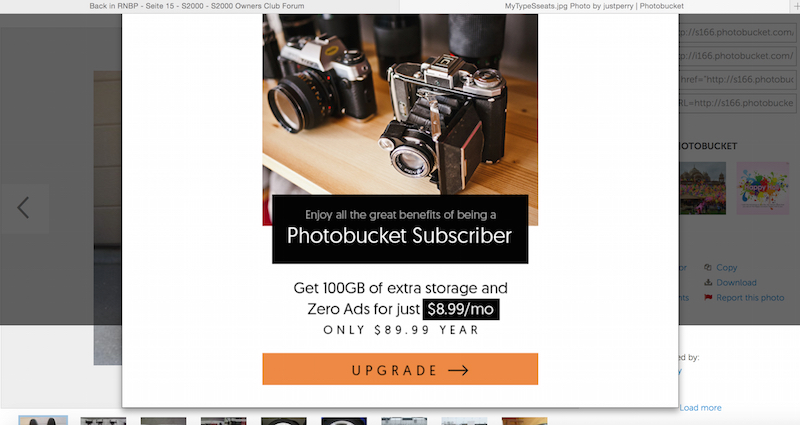Click the Download icon
This screenshot has height=425, width=800.
pyautogui.click(x=708, y=282)
